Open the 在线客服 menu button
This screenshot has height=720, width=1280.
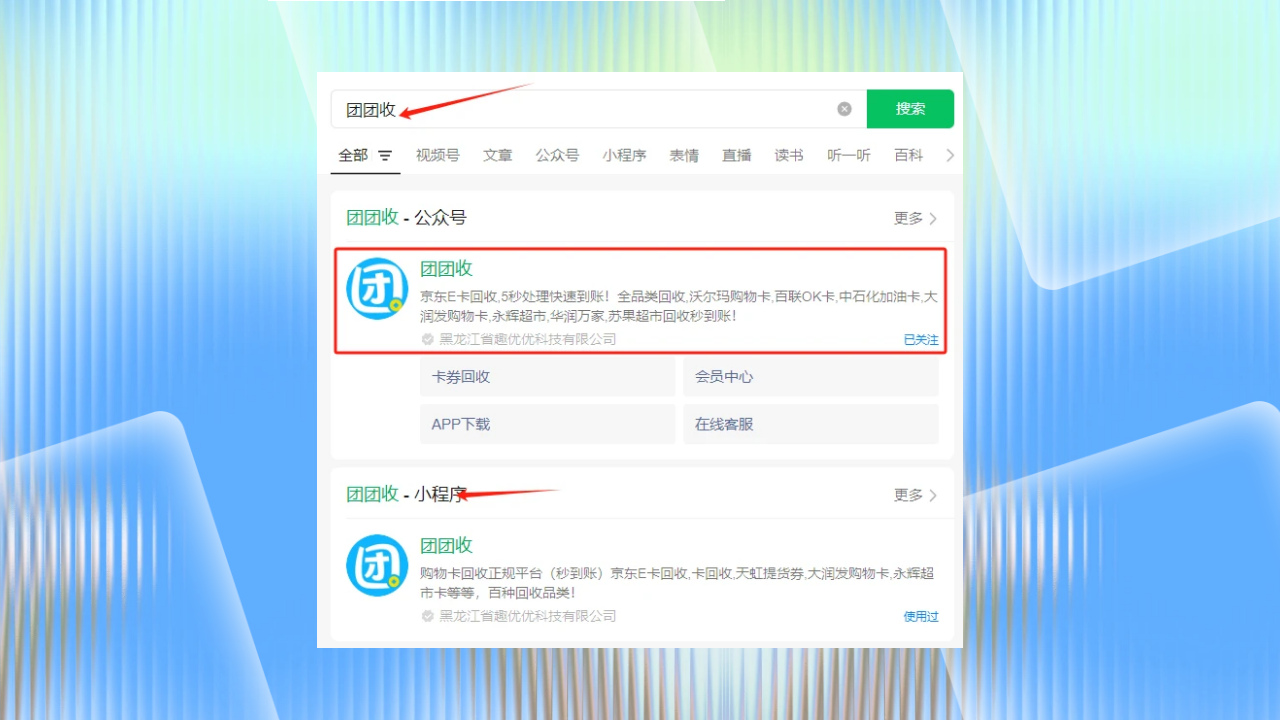(811, 424)
